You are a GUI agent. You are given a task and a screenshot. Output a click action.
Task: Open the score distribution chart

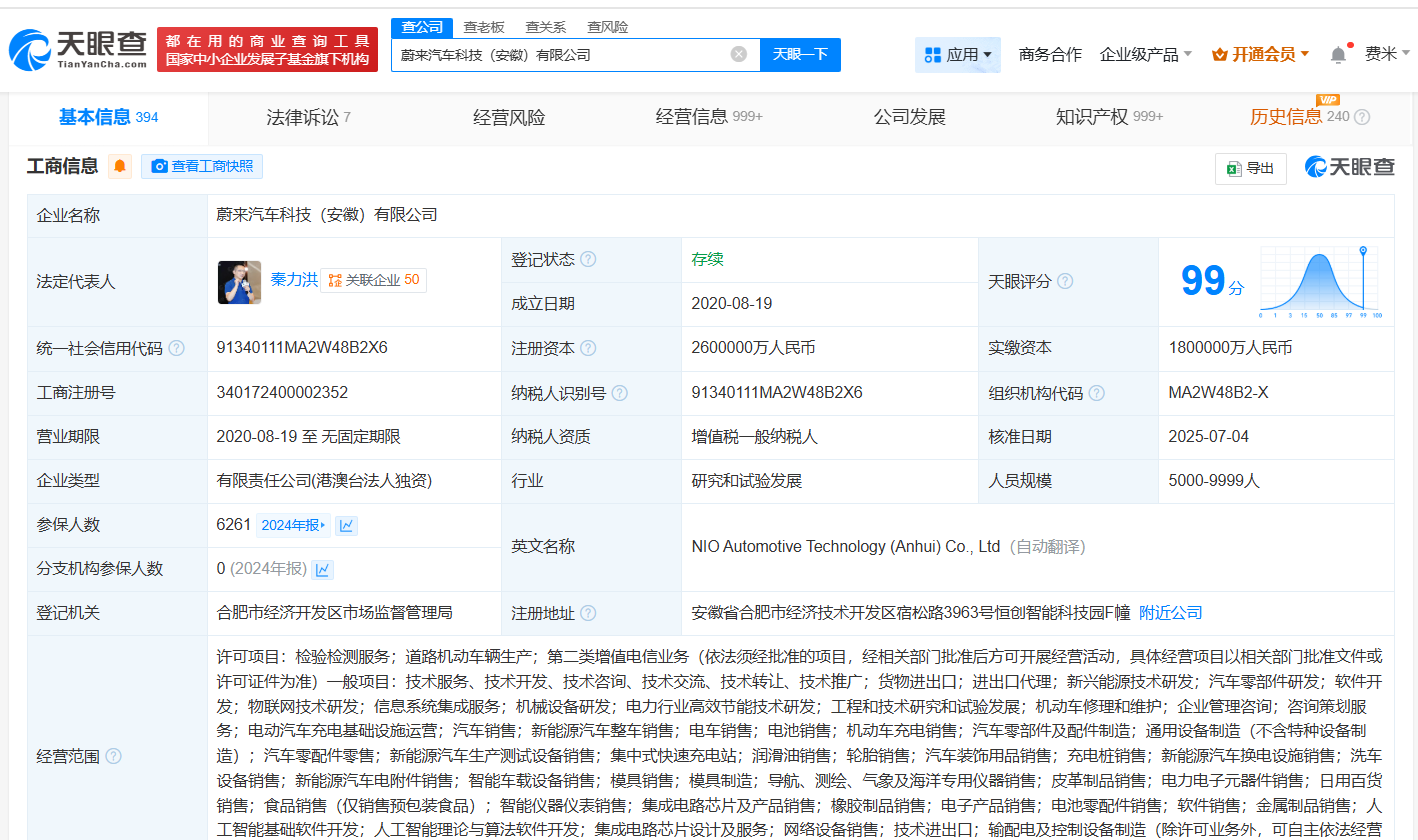point(1320,281)
